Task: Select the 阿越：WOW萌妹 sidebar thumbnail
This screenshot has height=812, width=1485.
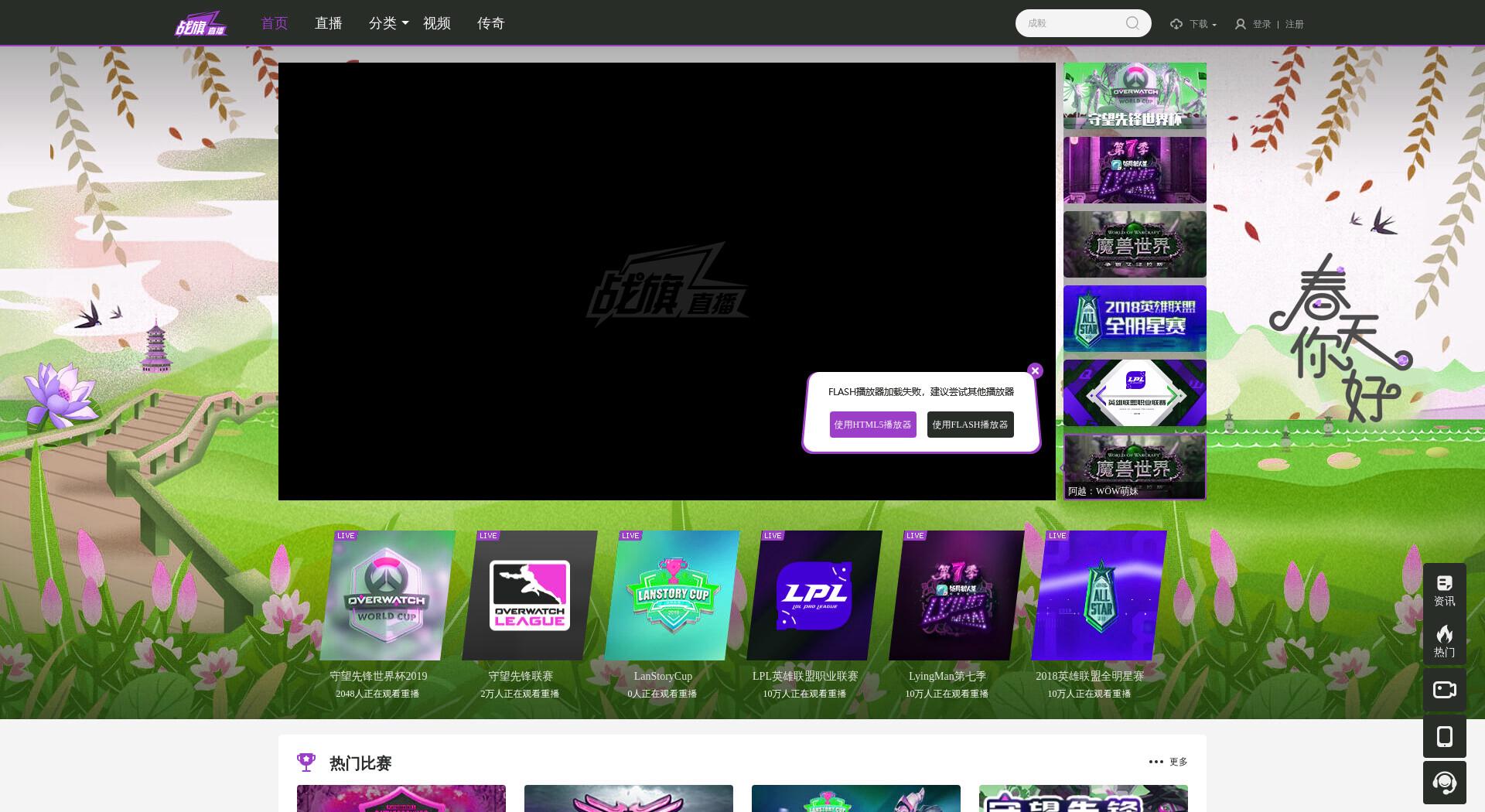Action: (1135, 467)
